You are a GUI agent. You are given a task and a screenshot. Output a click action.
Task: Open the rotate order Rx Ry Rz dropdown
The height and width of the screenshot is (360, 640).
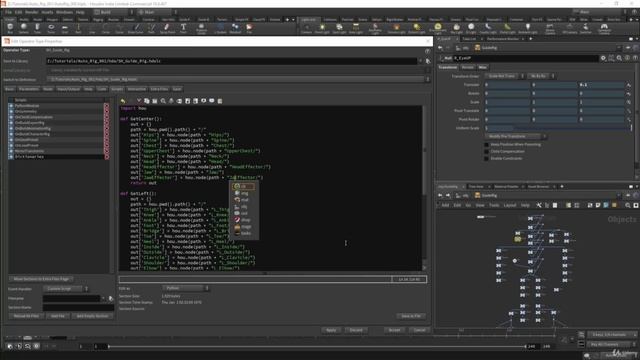pyautogui.click(x=541, y=76)
